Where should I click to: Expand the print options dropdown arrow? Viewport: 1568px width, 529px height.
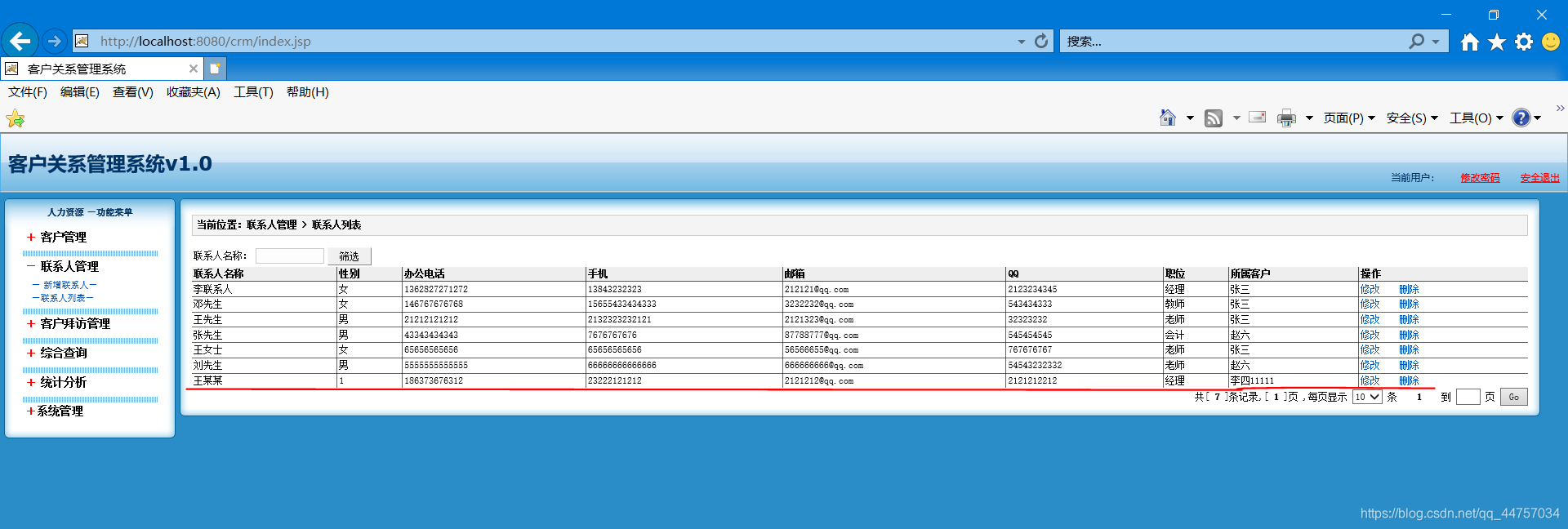(1309, 118)
